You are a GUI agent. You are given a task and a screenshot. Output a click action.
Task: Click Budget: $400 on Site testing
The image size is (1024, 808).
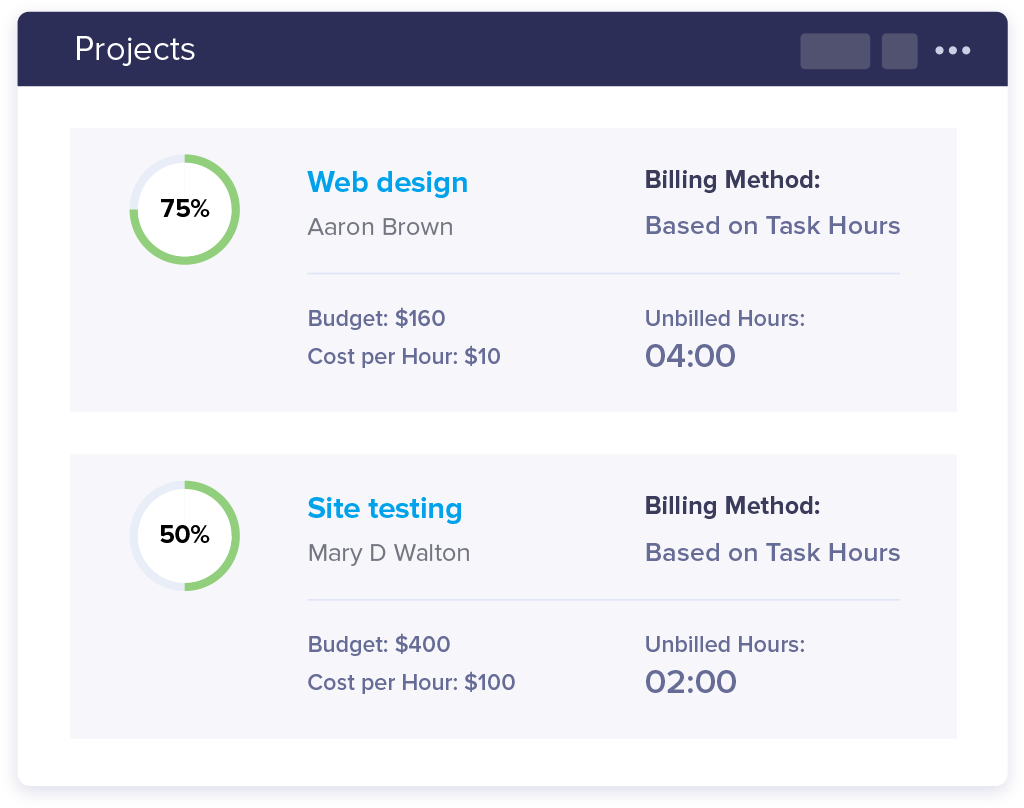(x=378, y=644)
